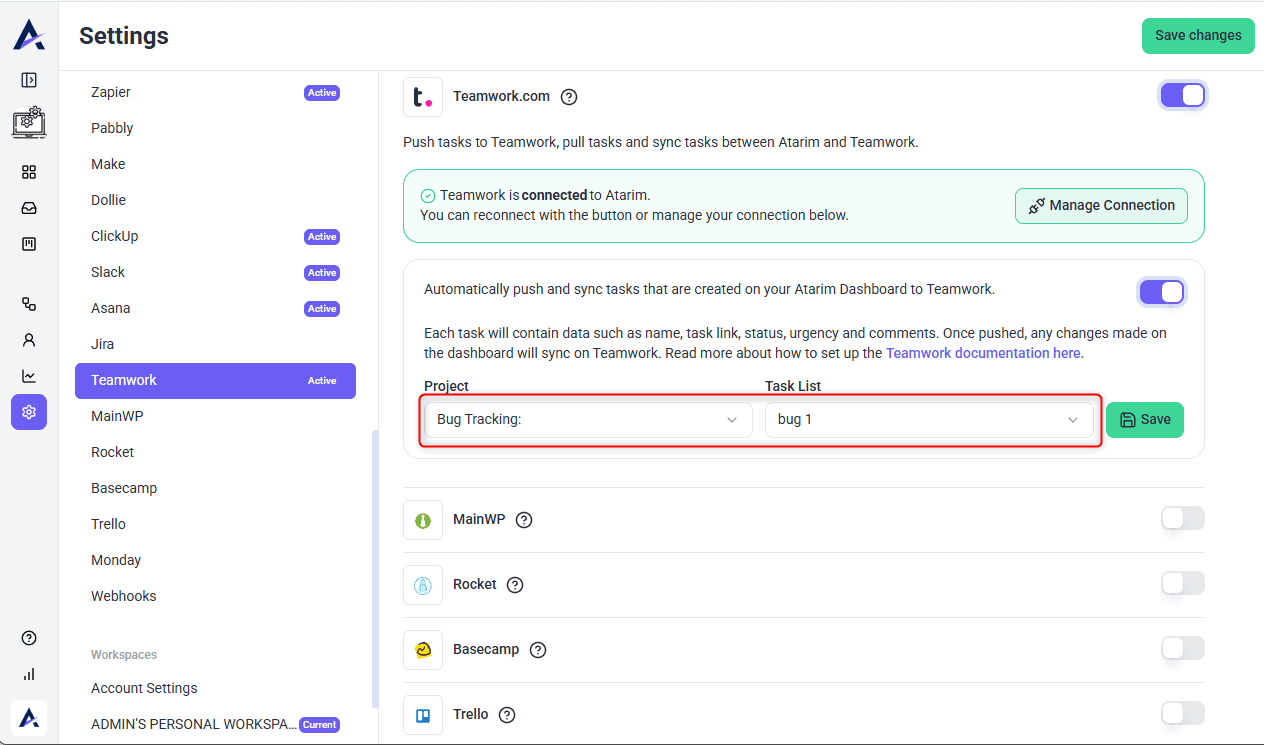The height and width of the screenshot is (745, 1264).
Task: Click the Atarim logo at top of sidebar
Action: [x=28, y=34]
